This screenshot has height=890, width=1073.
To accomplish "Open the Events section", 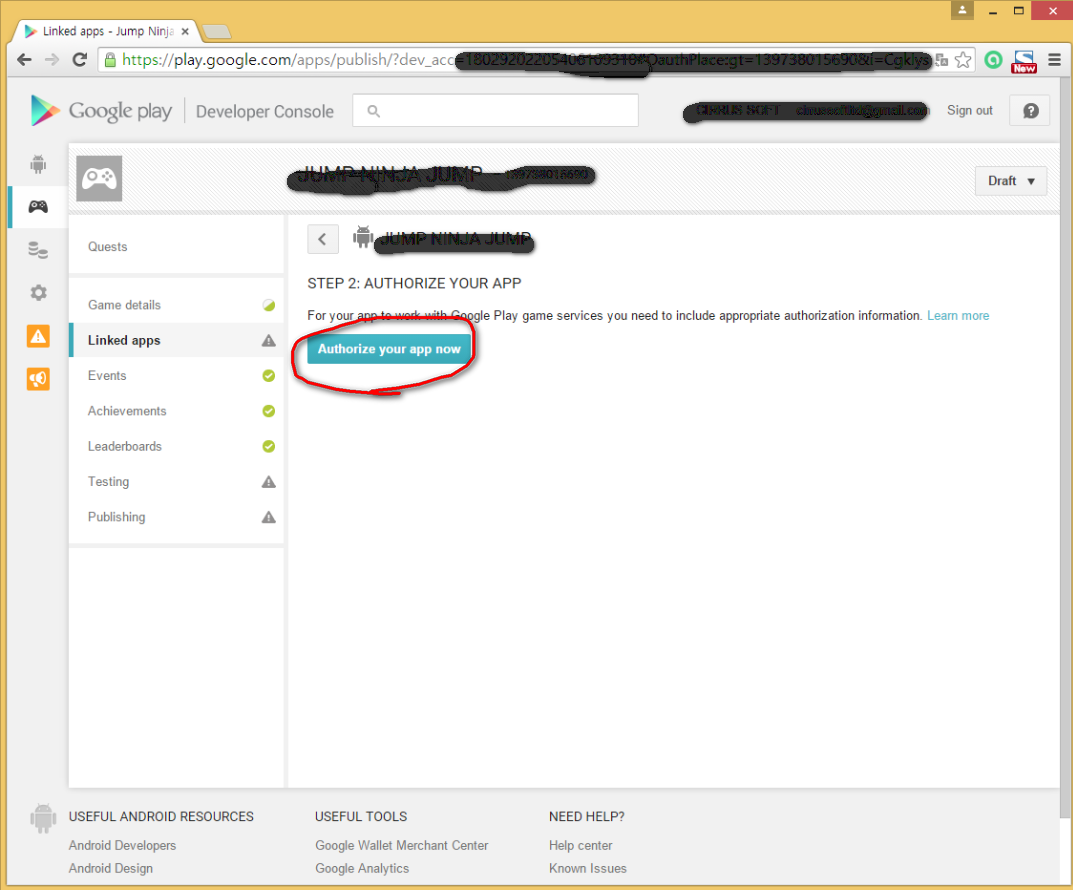I will pos(176,376).
